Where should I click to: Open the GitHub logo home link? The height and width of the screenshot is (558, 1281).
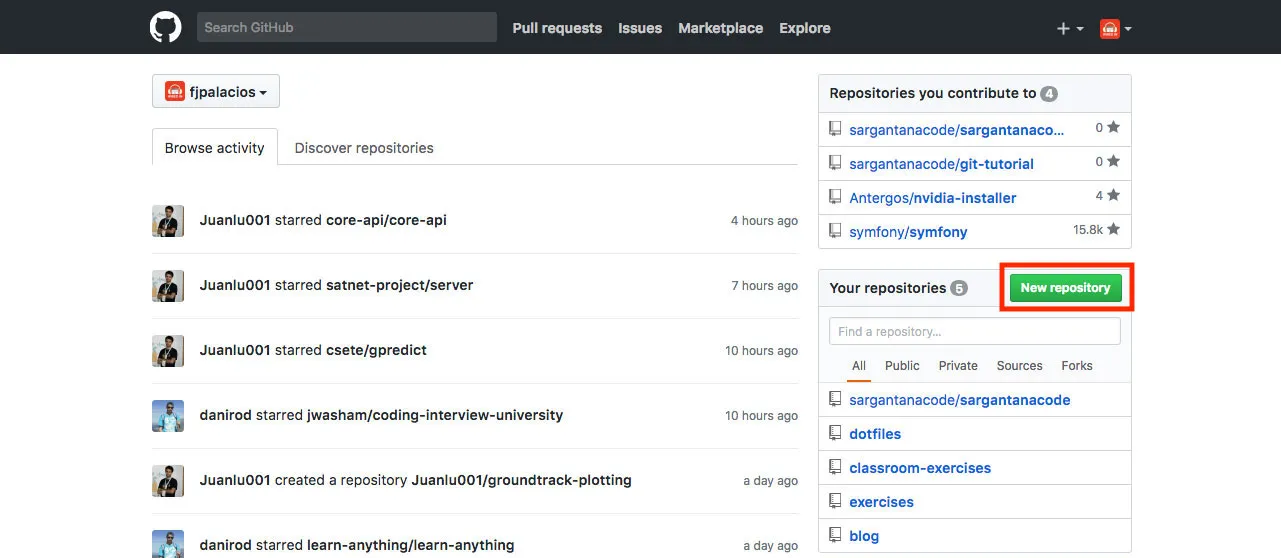(166, 27)
